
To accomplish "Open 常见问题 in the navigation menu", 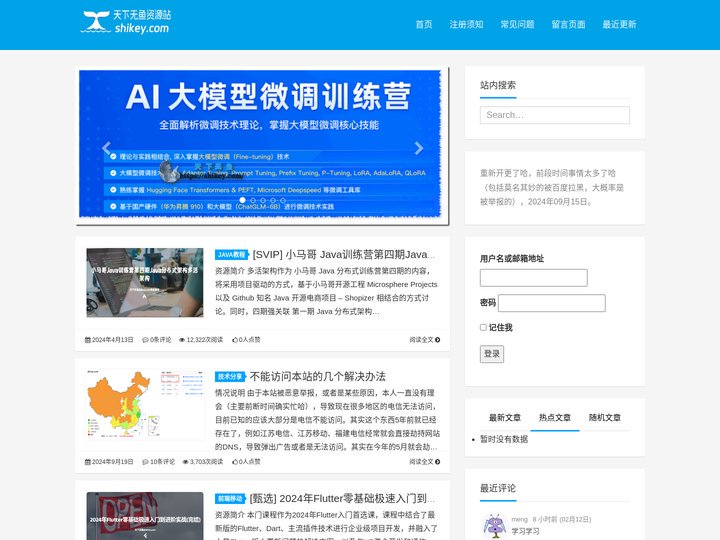I will coord(517,24).
